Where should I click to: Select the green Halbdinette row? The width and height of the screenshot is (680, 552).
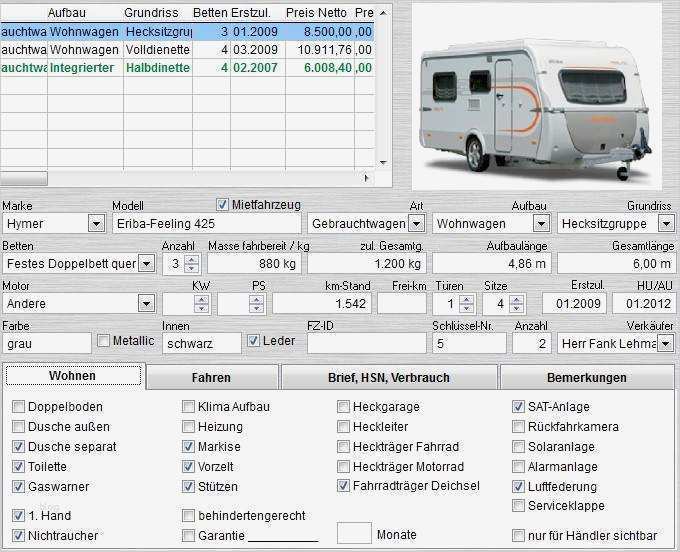[187, 68]
